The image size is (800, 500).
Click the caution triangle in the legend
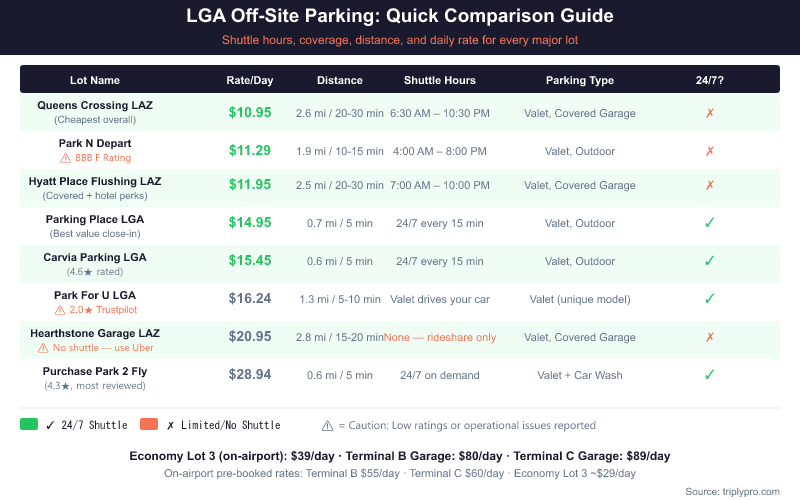tap(327, 425)
